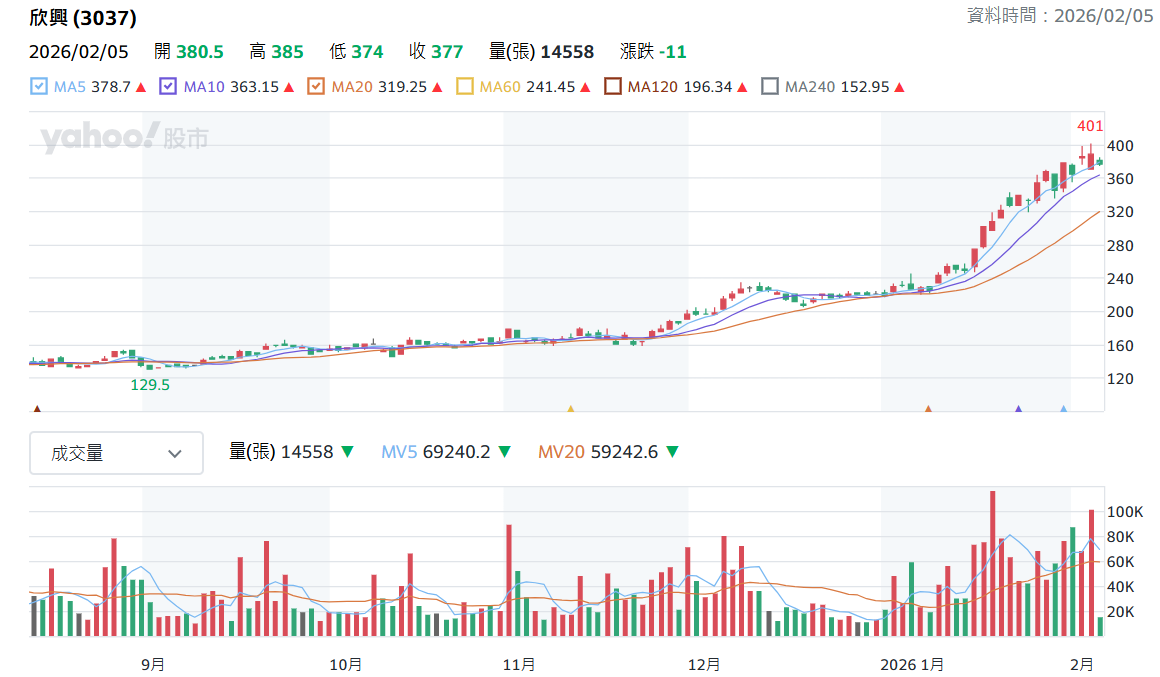Viewport: 1160px width, 677px height.
Task: Uncheck the MA20 moving average checkbox
Action: [316, 87]
